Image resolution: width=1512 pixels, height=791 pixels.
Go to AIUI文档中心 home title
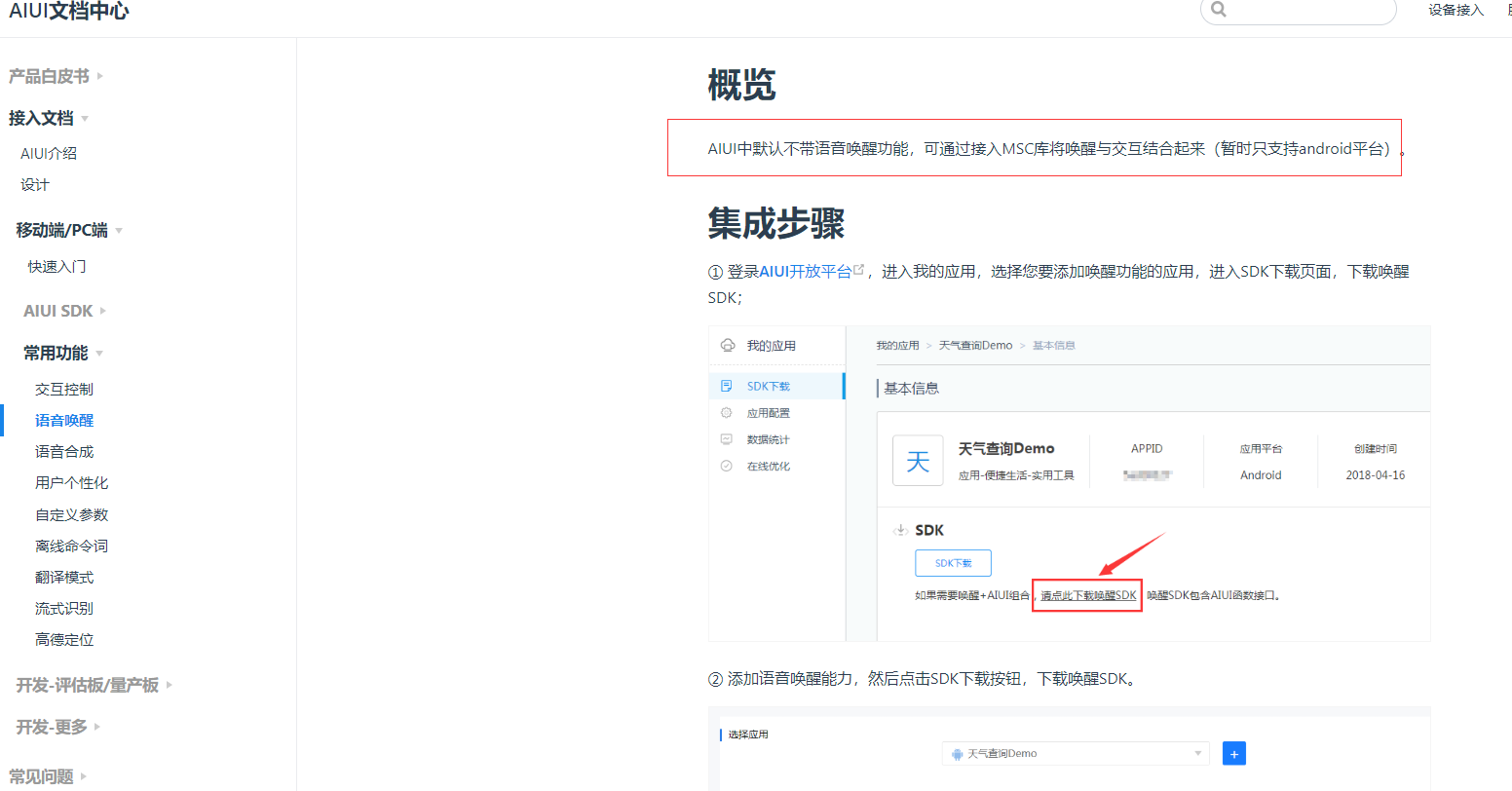[69, 11]
